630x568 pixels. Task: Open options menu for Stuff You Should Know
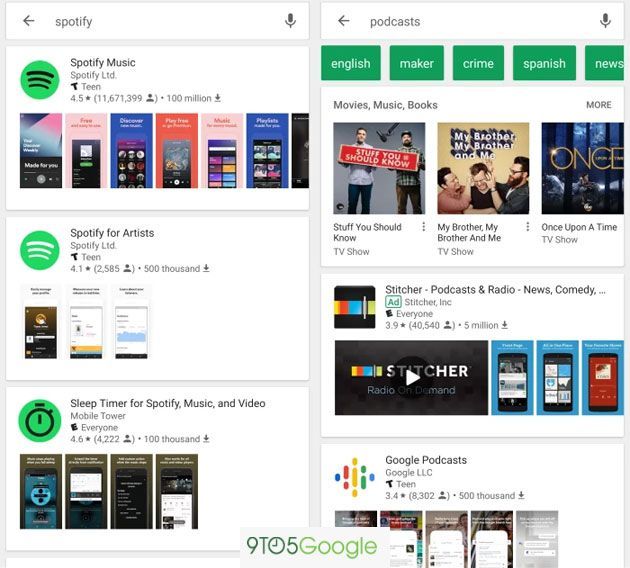(424, 227)
